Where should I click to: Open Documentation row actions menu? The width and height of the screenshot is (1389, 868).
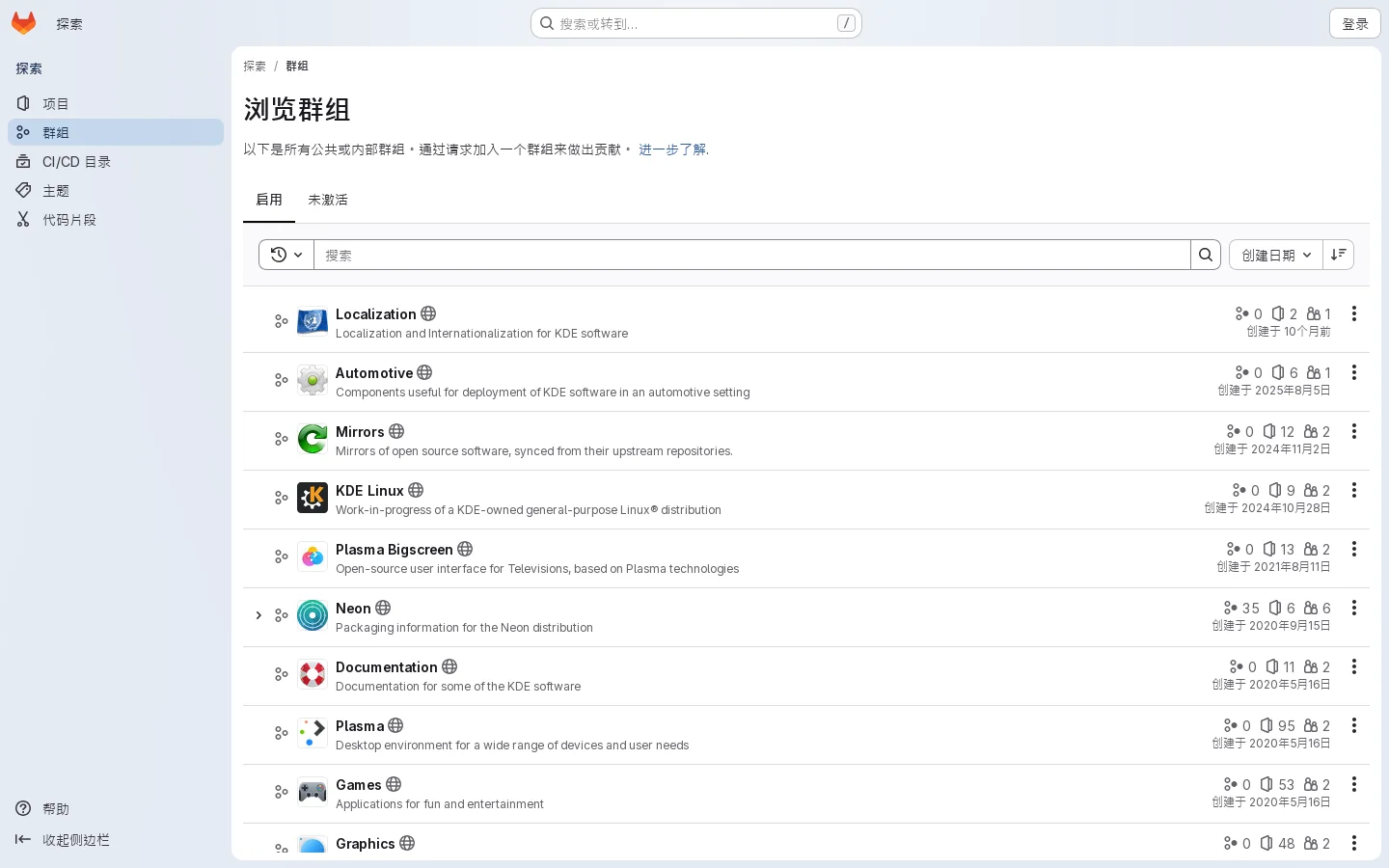click(x=1354, y=666)
